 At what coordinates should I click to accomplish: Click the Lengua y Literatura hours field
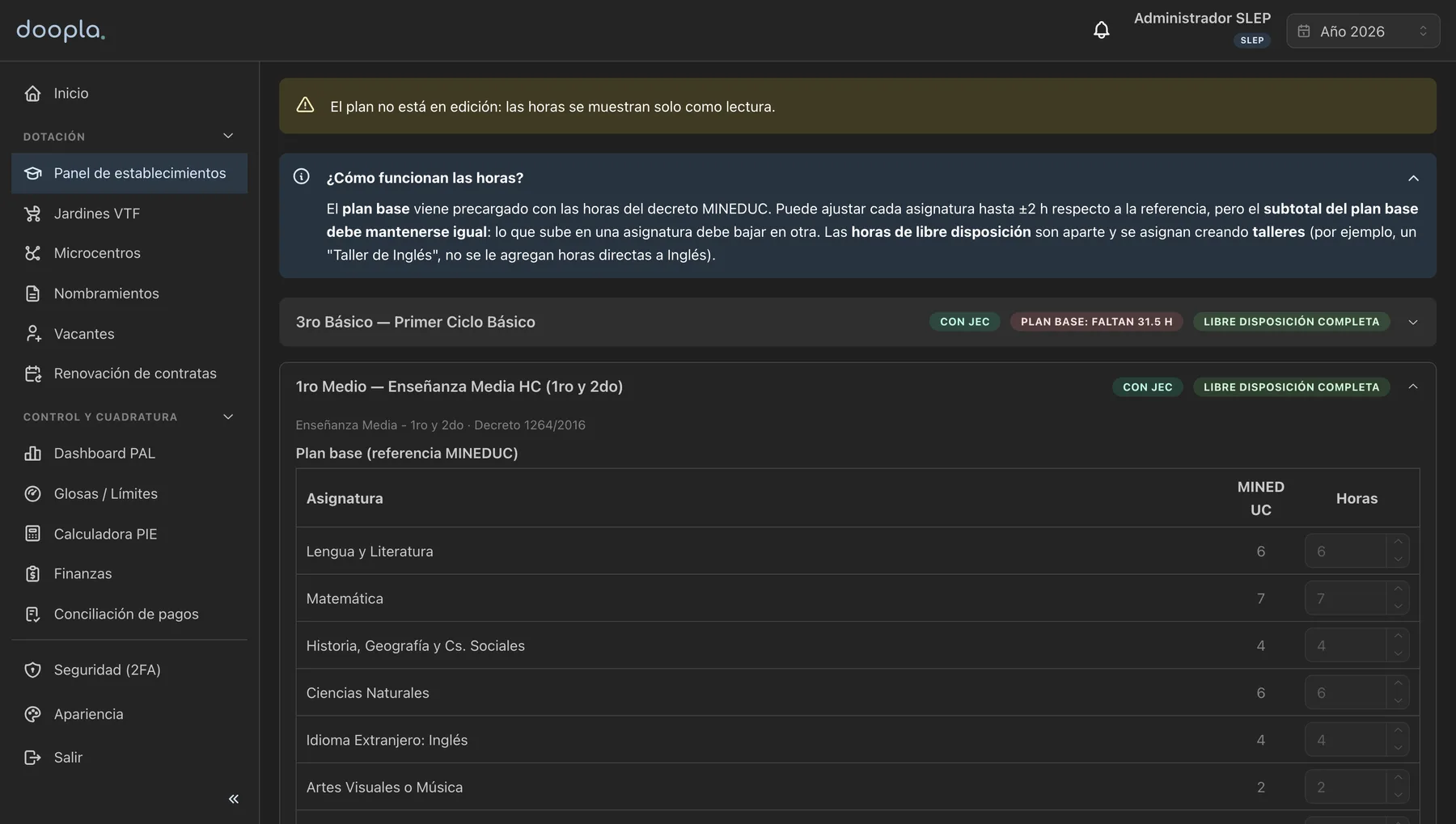tap(1357, 551)
